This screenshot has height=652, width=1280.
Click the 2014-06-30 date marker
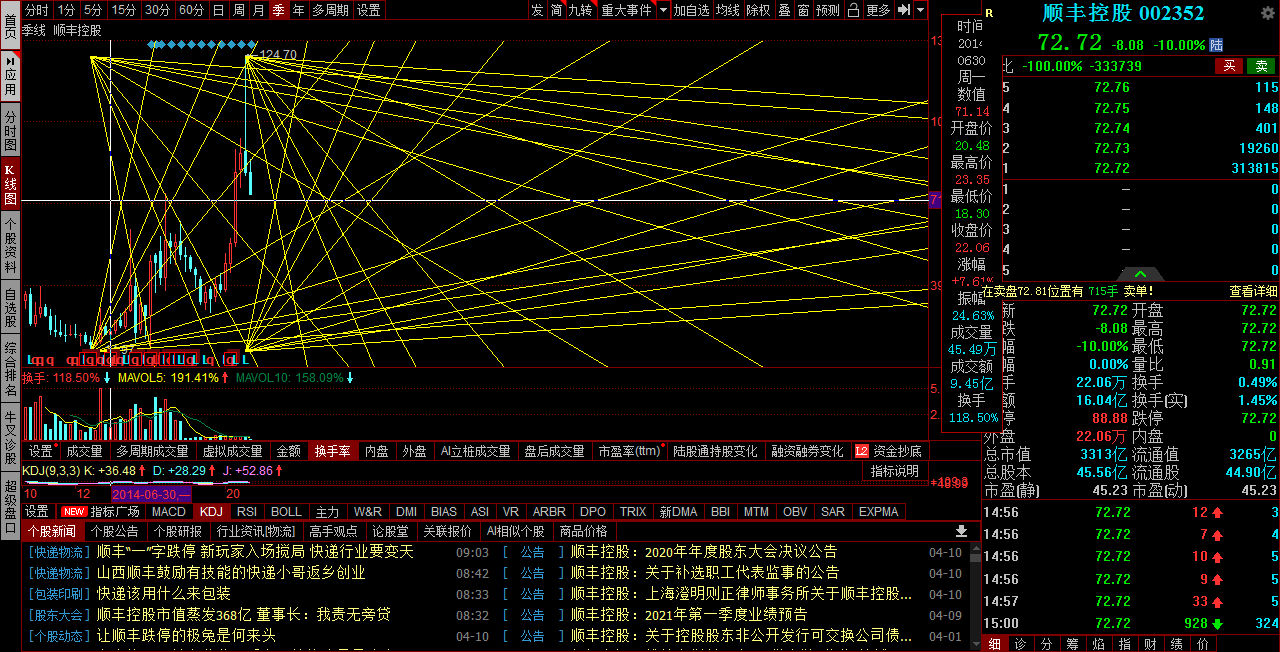(151, 494)
